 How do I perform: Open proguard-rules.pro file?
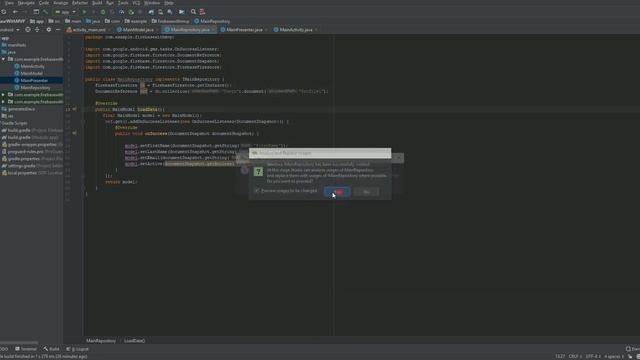pyautogui.click(x=33, y=152)
